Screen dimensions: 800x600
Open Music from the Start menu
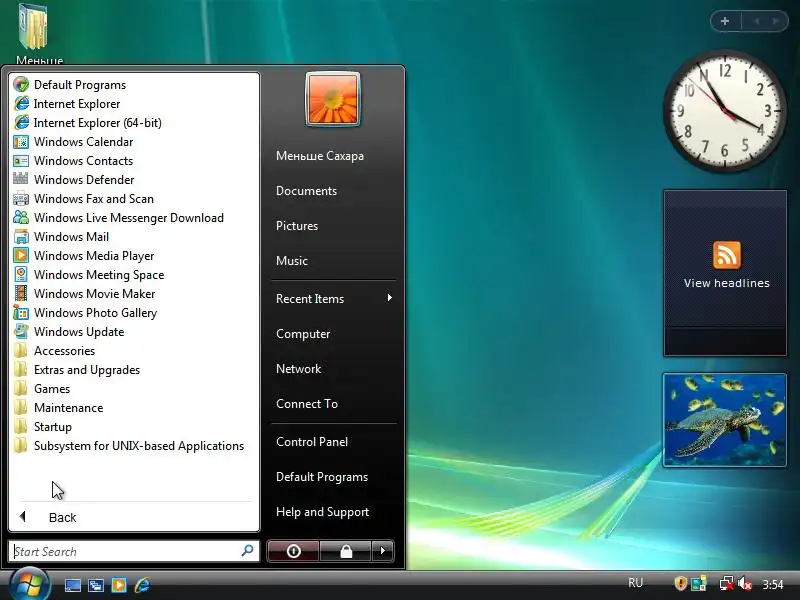292,261
